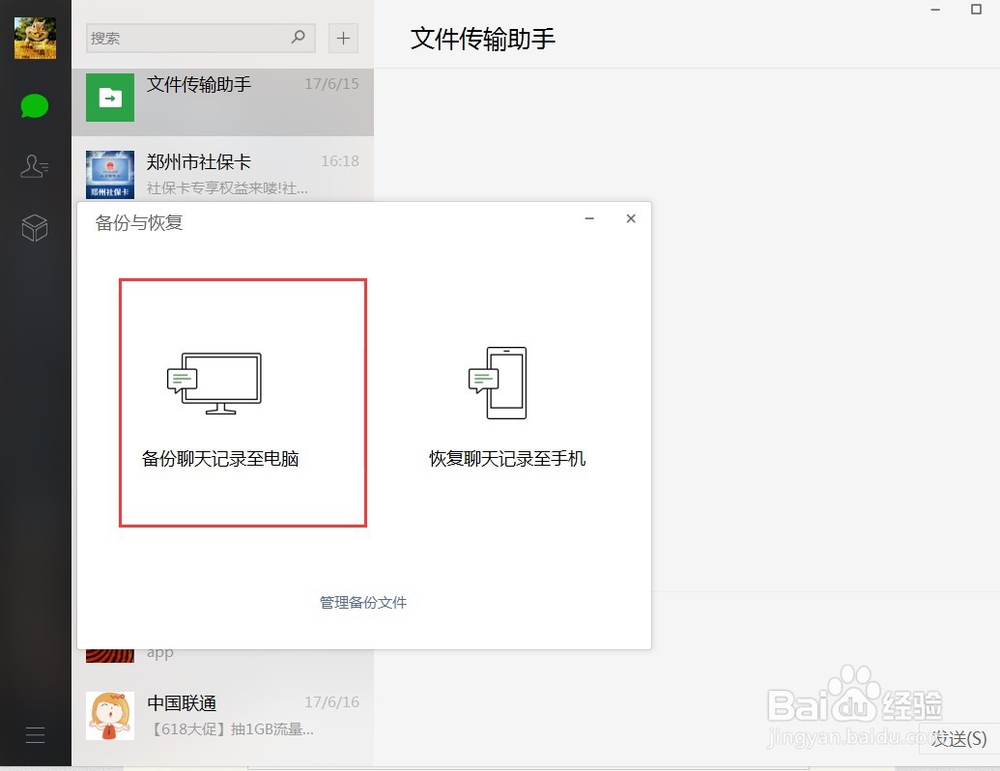Open the hamburger settings menu
Screen dimensions: 1000x771
35,735
